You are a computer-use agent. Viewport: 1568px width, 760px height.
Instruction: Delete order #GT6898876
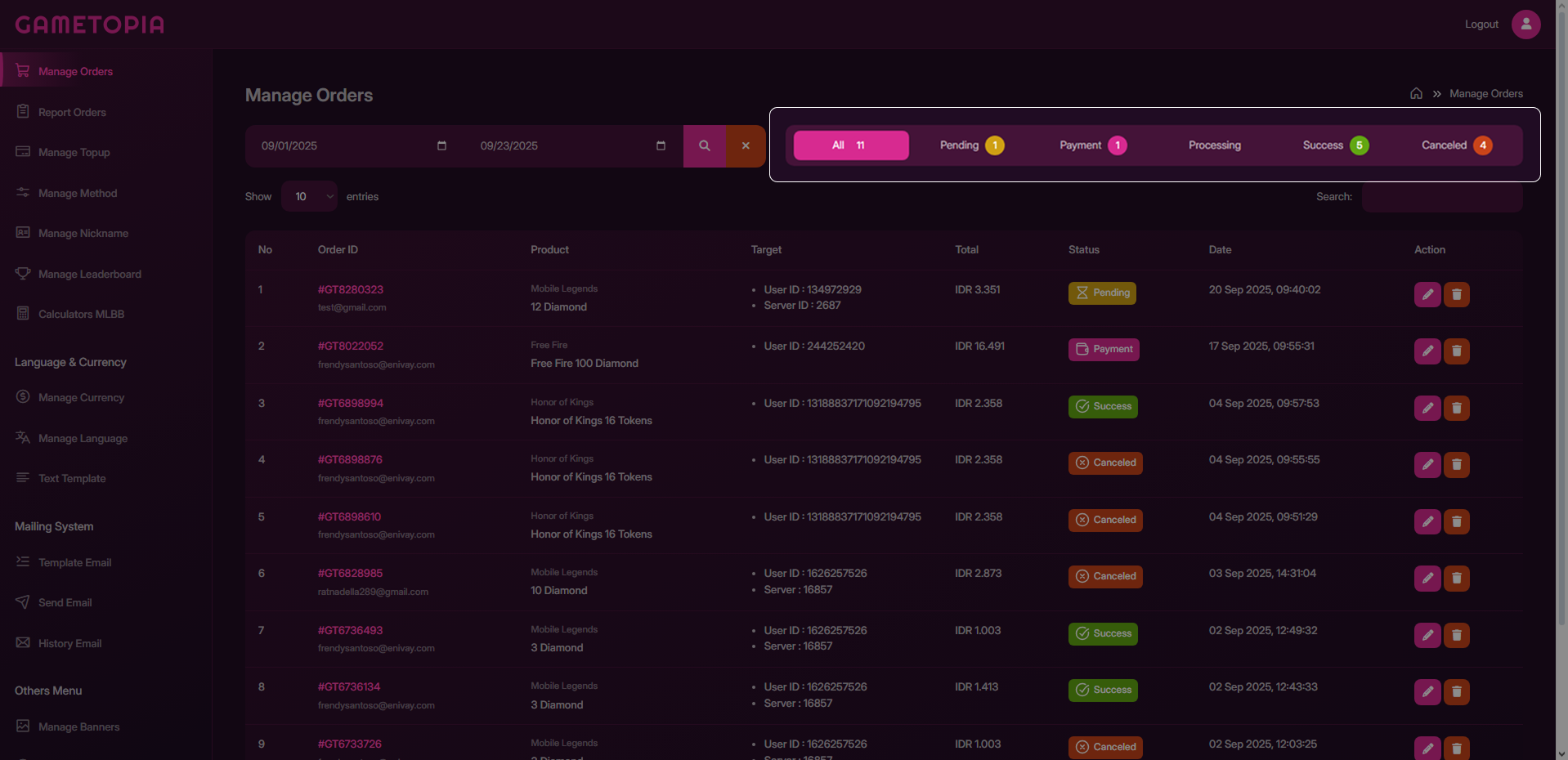click(1457, 465)
